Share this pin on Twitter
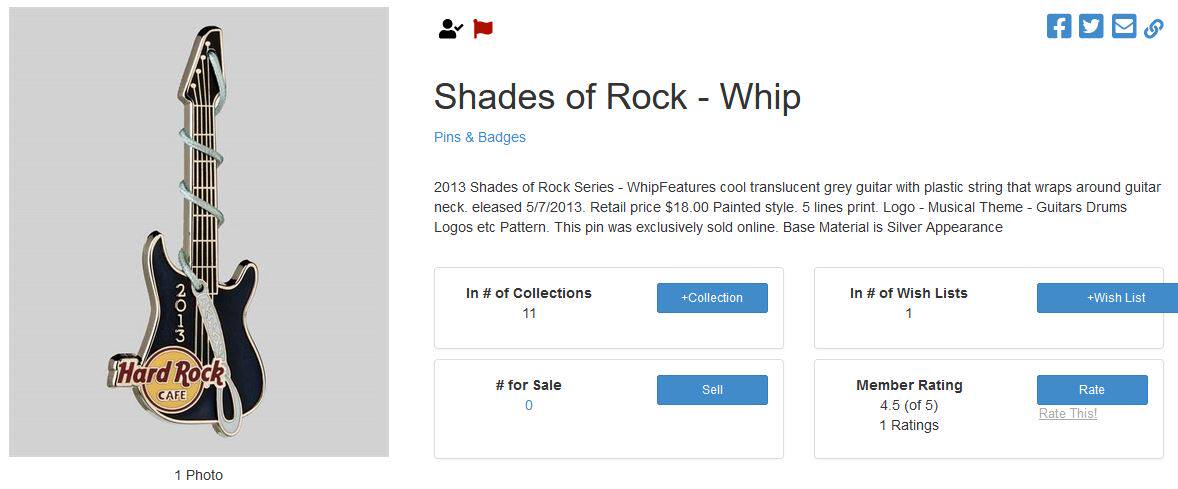Screen dimensions: 1178x489 coord(1091,27)
